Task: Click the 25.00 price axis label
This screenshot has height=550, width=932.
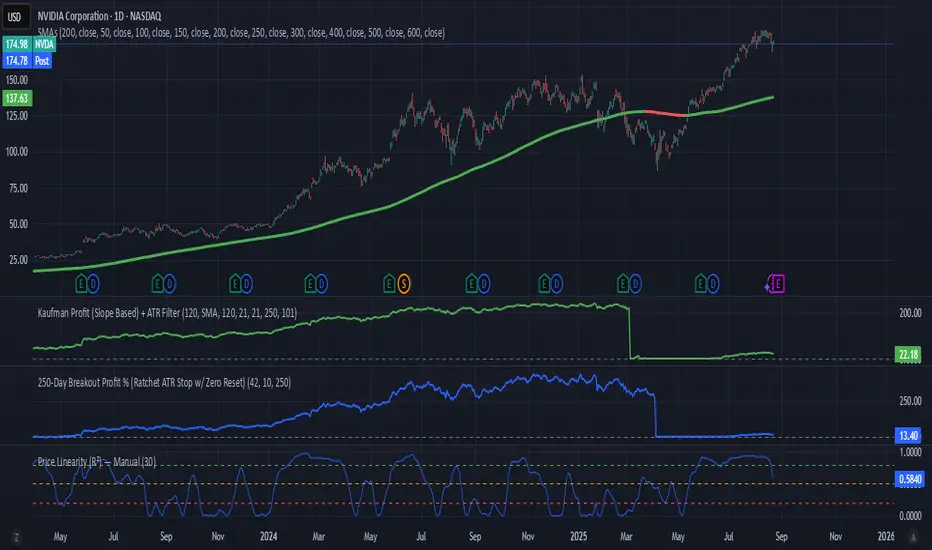Action: coord(17,260)
